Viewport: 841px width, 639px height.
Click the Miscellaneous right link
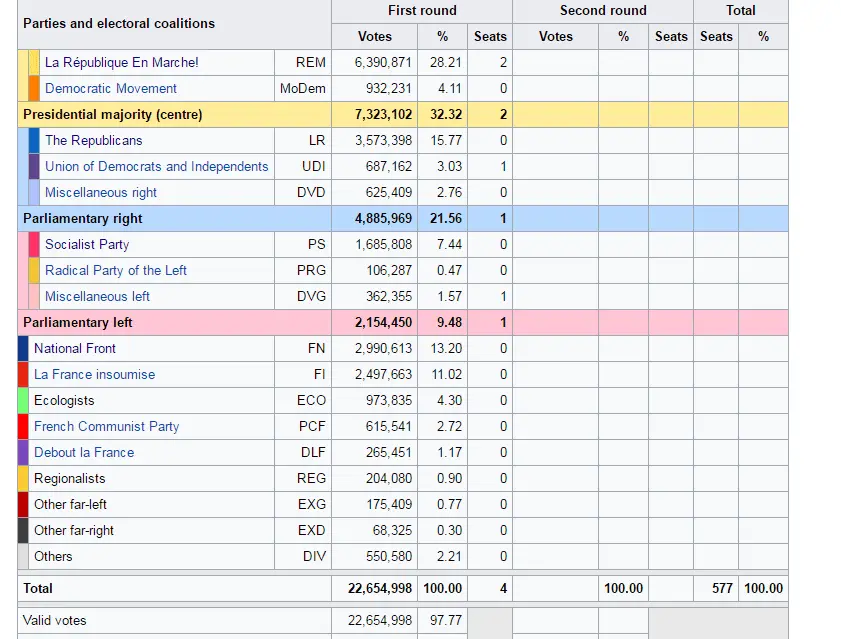(100, 192)
